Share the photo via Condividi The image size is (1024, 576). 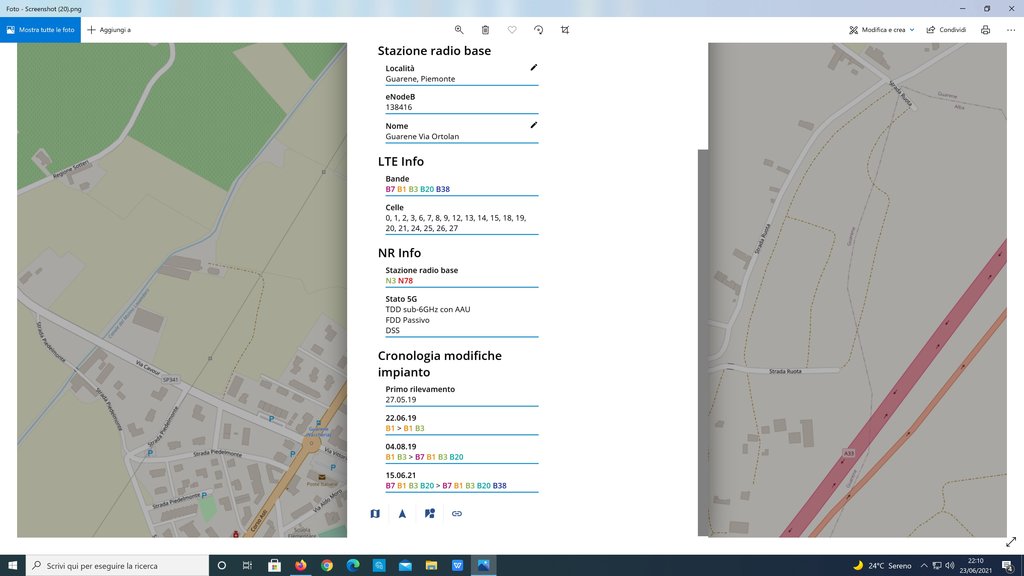click(945, 30)
